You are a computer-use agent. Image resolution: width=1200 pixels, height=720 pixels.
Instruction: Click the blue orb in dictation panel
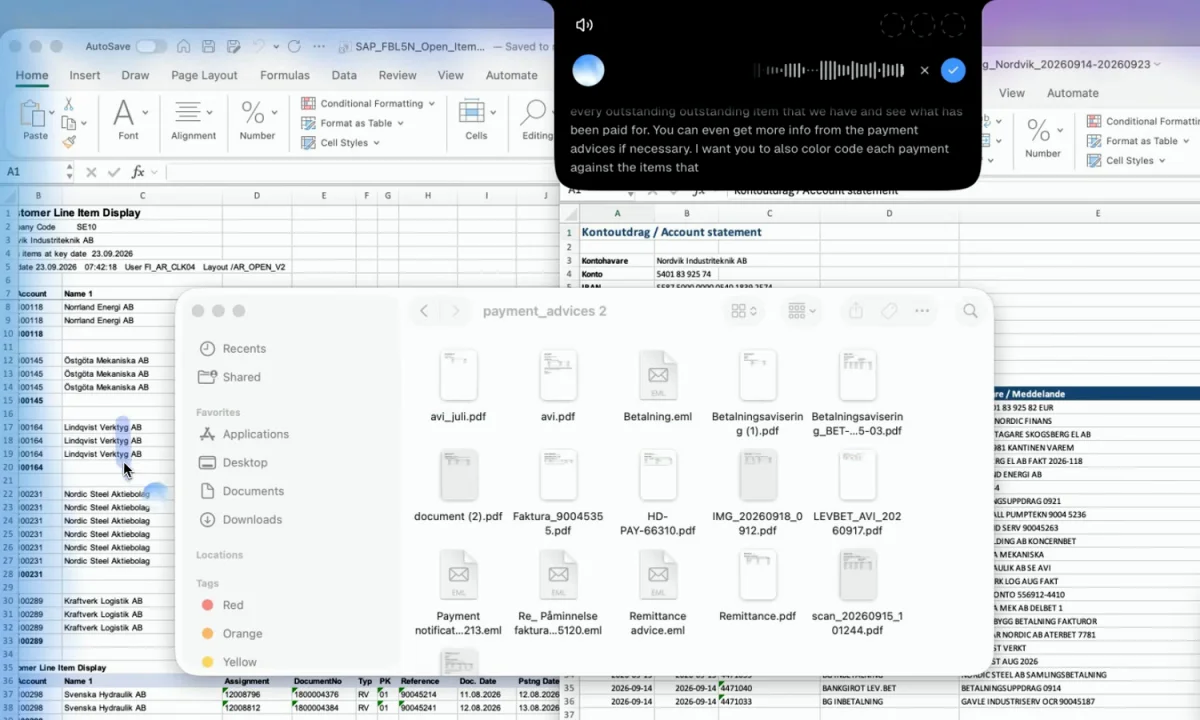click(x=588, y=70)
